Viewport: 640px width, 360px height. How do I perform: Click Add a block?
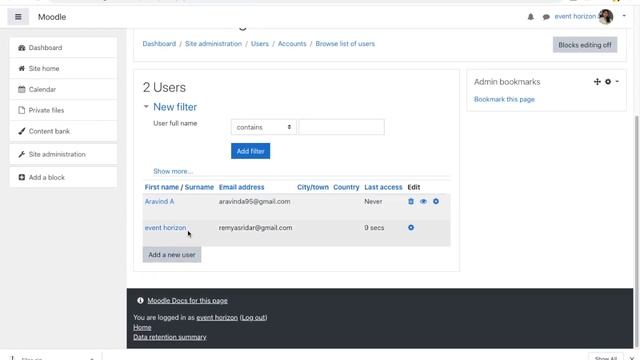pyautogui.click(x=63, y=177)
